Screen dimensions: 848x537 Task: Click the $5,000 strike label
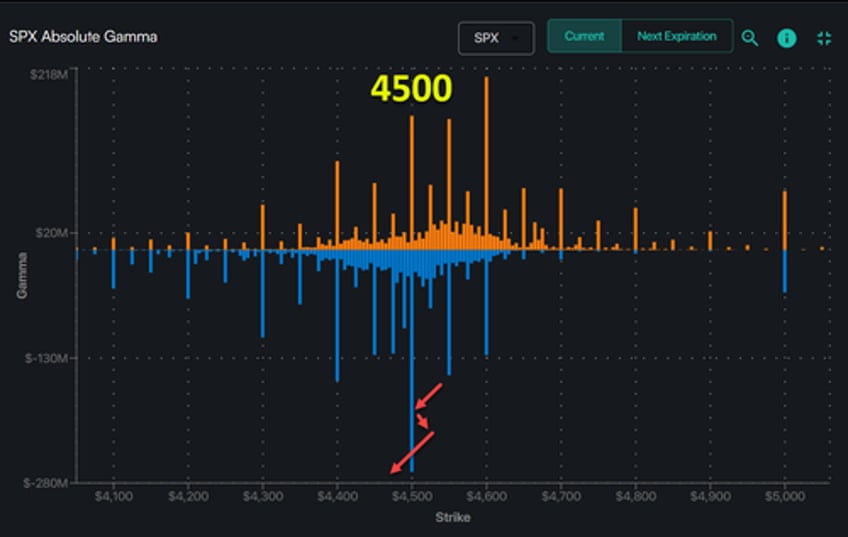click(x=785, y=496)
